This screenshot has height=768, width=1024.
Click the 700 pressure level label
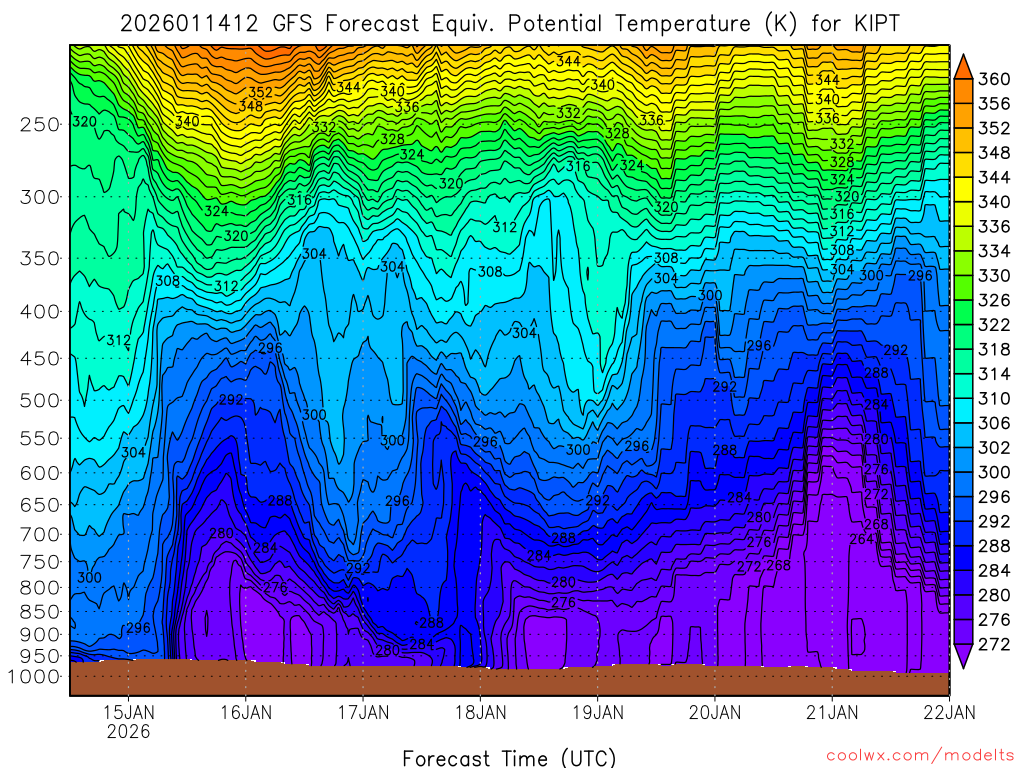point(39,534)
